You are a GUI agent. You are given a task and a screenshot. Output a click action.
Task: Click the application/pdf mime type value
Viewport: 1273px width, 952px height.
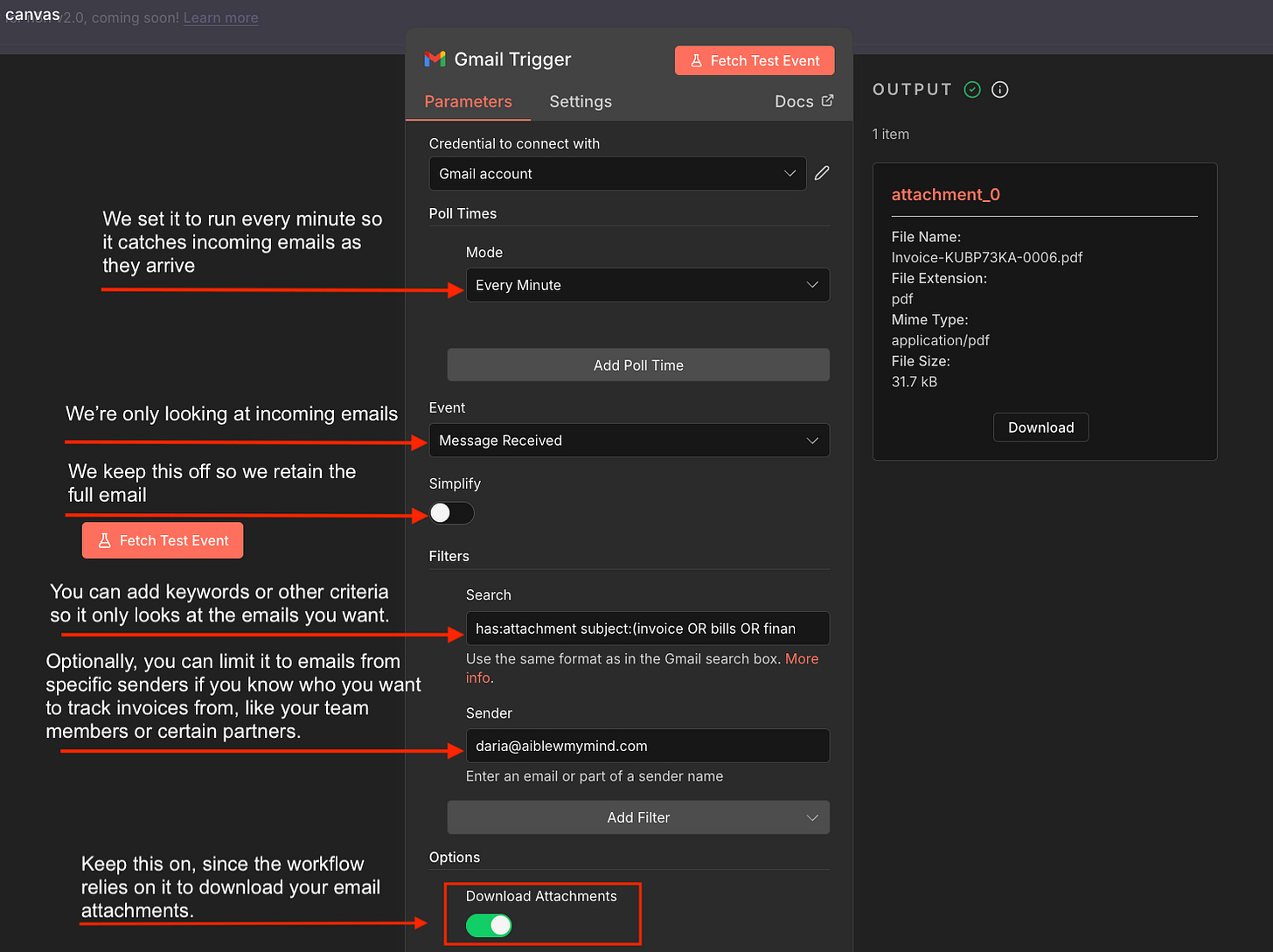tap(940, 340)
